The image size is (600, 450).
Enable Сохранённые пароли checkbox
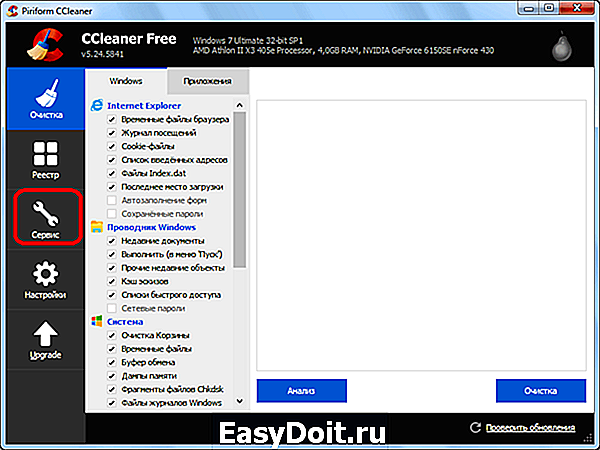click(111, 214)
